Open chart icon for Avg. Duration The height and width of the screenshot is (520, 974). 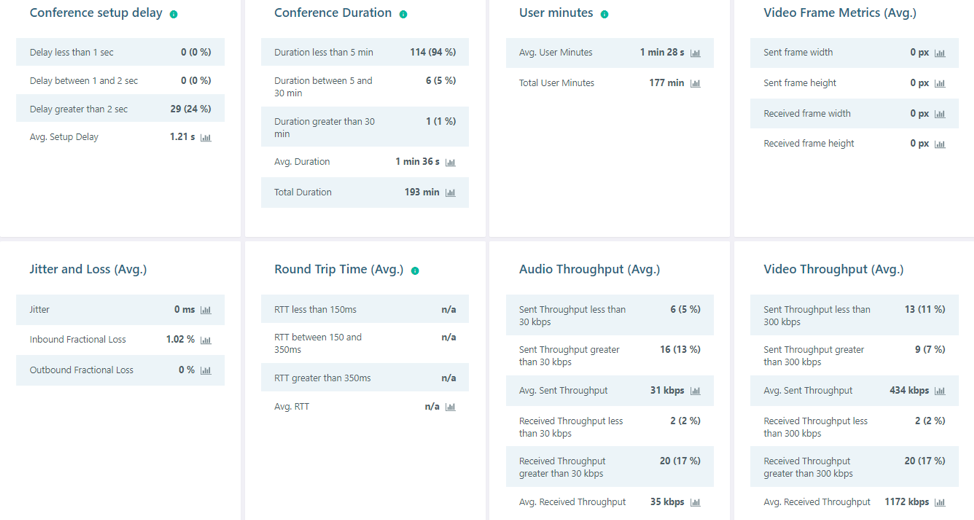click(x=450, y=162)
